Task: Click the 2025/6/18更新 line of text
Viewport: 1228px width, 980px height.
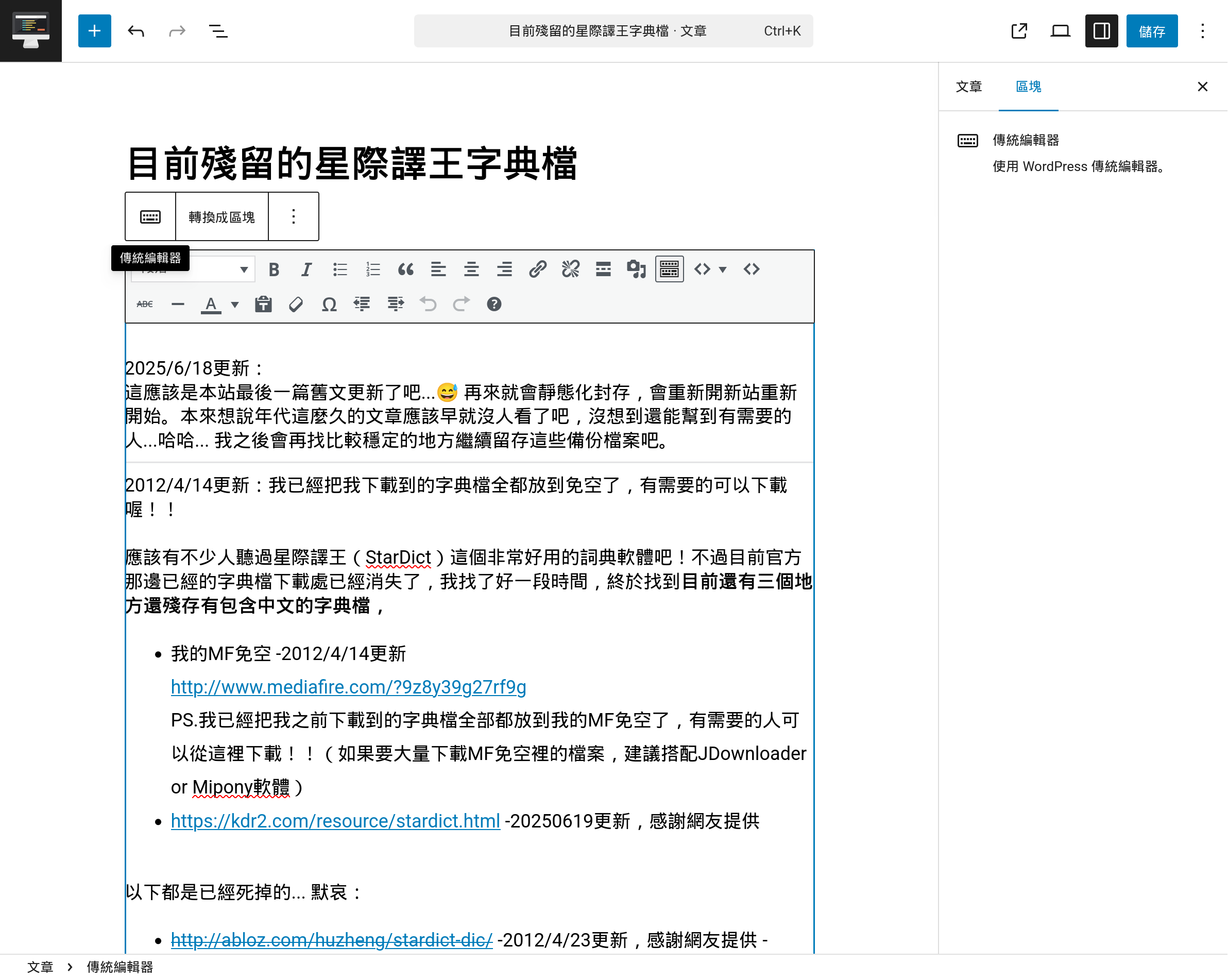Action: (x=194, y=368)
